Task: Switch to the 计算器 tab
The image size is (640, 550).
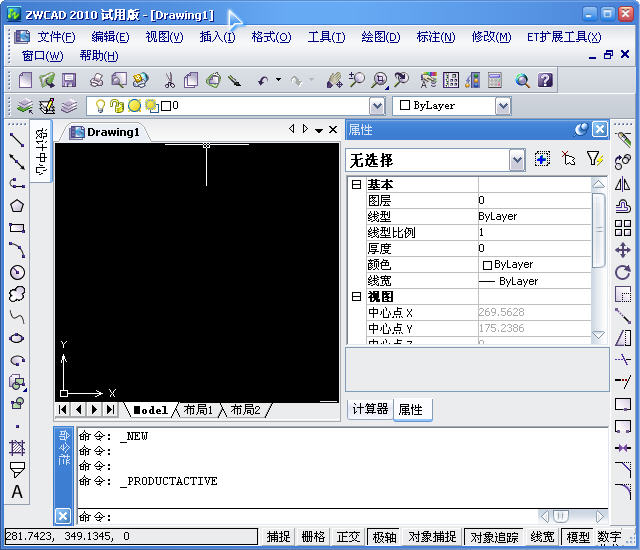Action: click(x=369, y=409)
